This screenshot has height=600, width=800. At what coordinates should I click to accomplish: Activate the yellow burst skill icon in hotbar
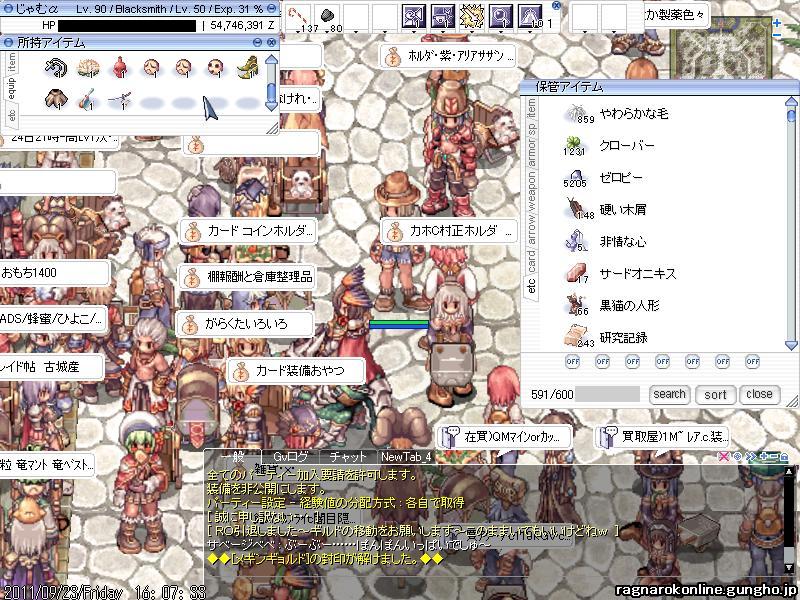(472, 16)
